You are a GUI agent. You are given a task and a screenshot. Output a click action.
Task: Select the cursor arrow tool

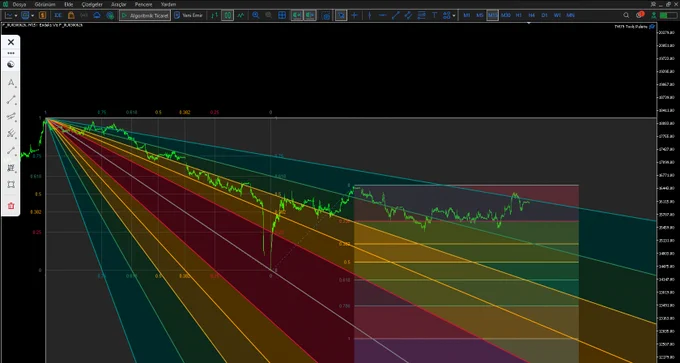coord(341,15)
